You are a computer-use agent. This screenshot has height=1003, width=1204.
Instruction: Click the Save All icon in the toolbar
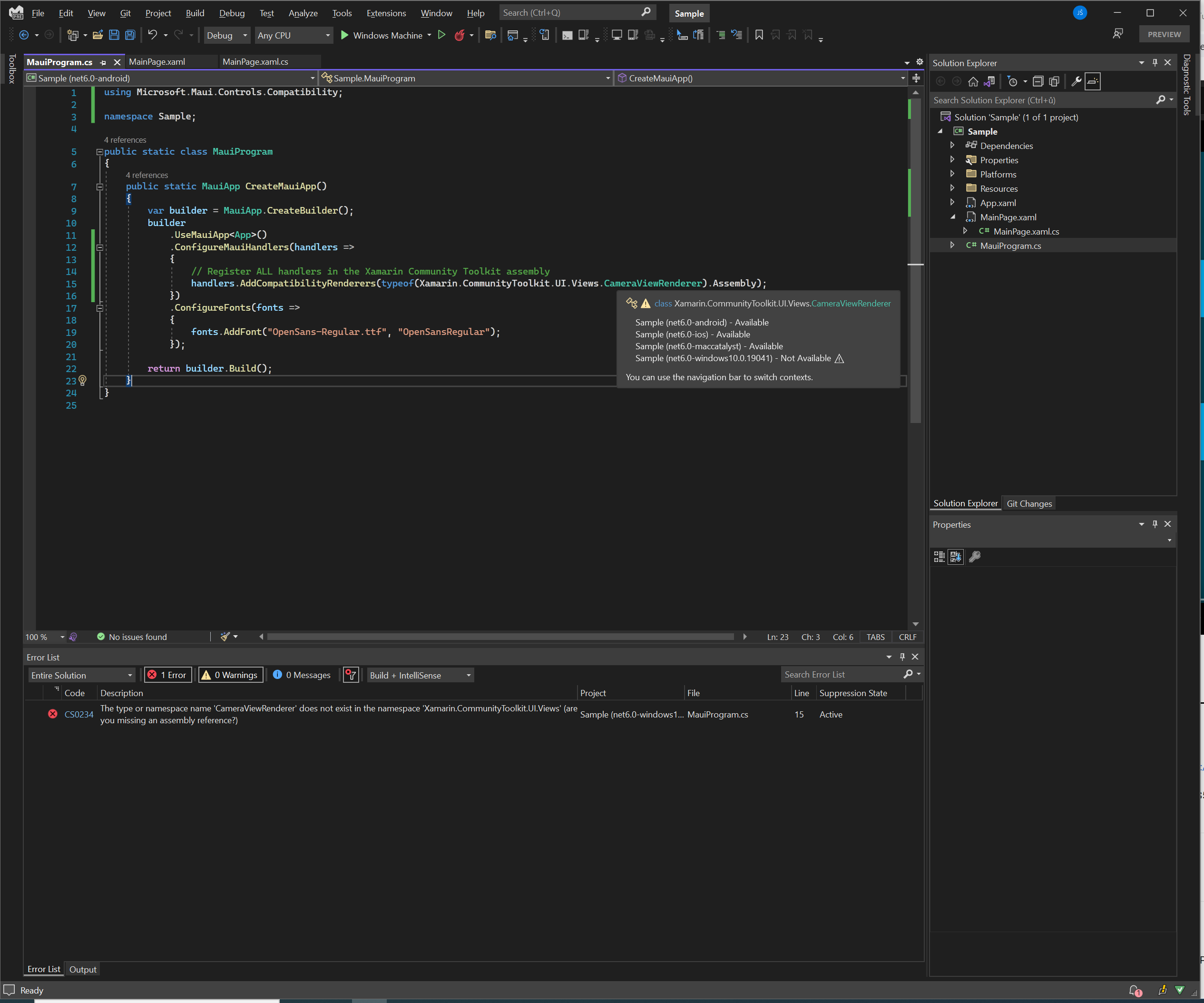click(130, 35)
